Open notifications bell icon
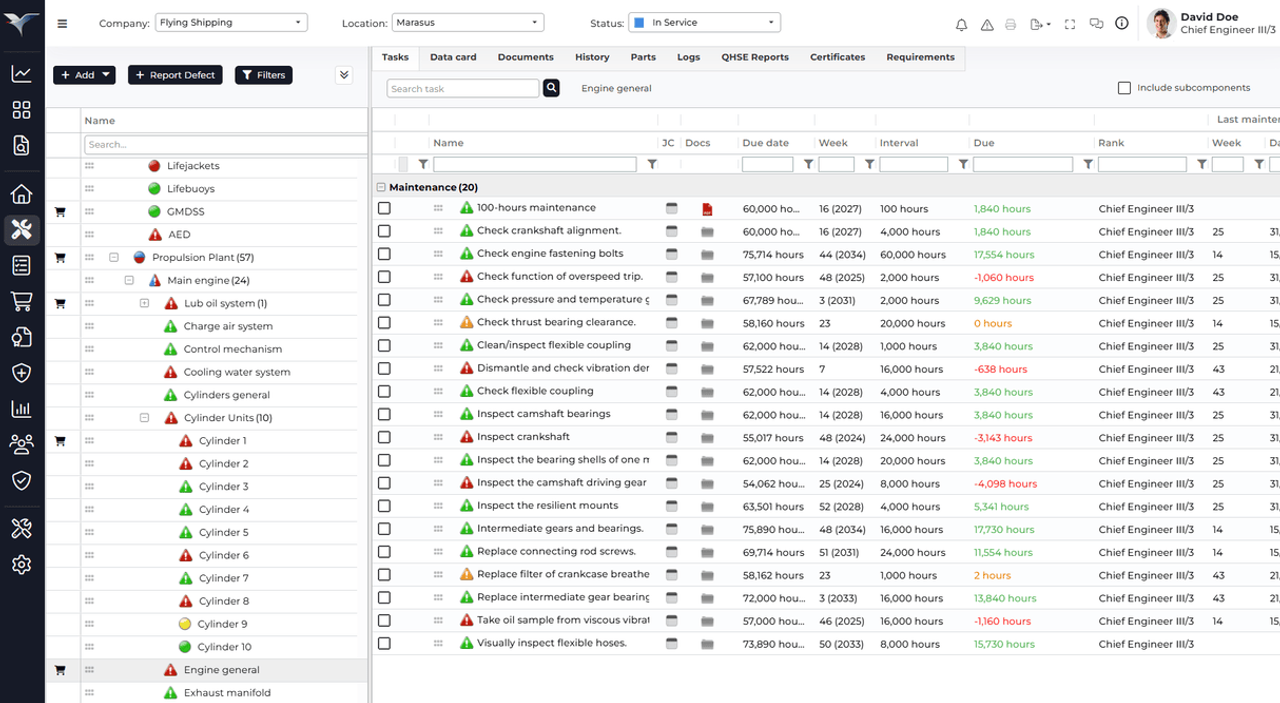Viewport: 1280px width, 703px height. [961, 24]
